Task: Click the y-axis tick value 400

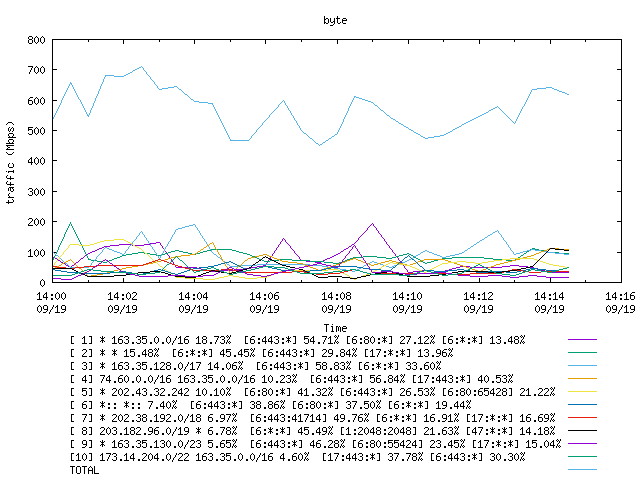Action: pos(36,161)
